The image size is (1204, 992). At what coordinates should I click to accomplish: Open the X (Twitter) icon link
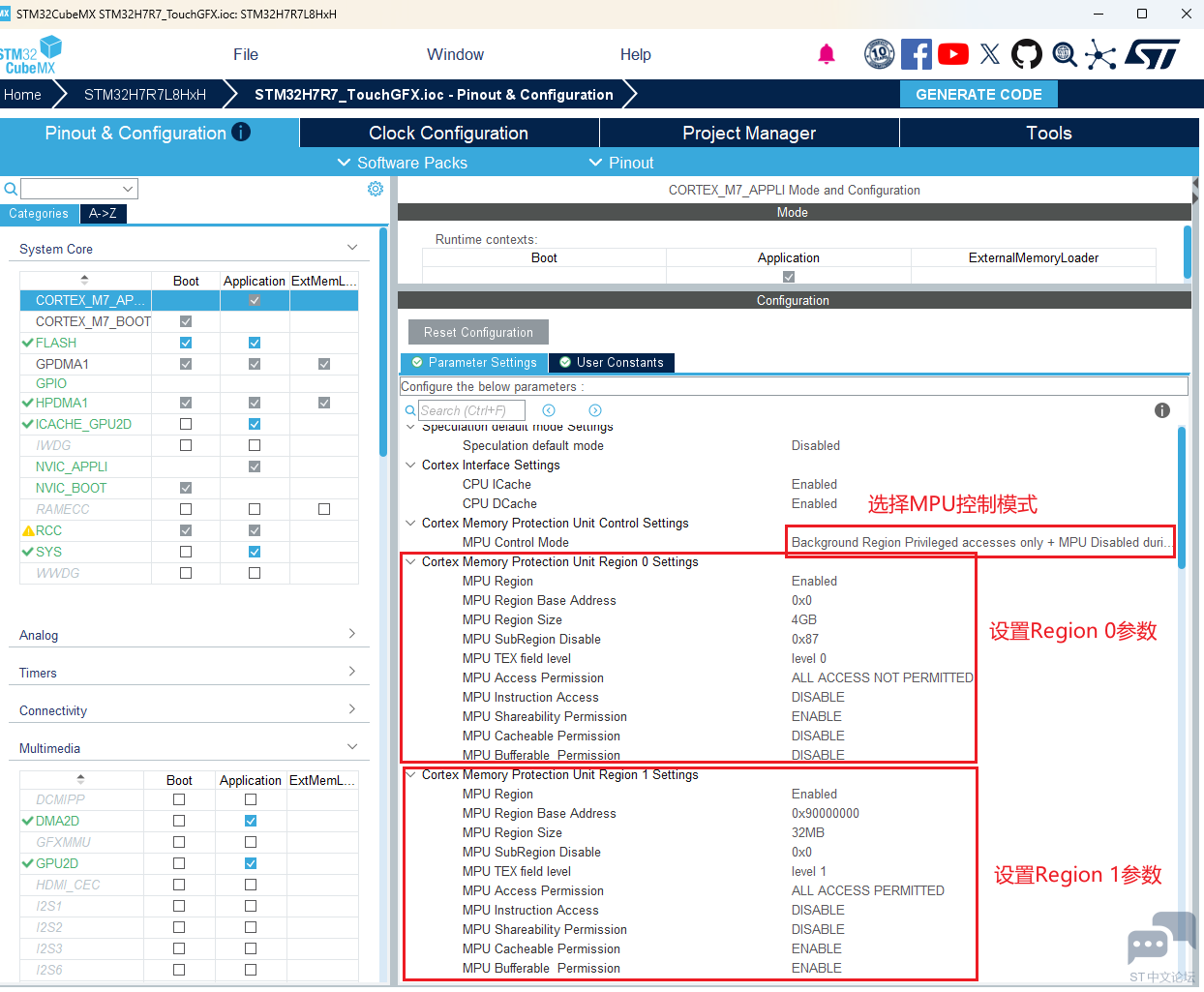990,54
